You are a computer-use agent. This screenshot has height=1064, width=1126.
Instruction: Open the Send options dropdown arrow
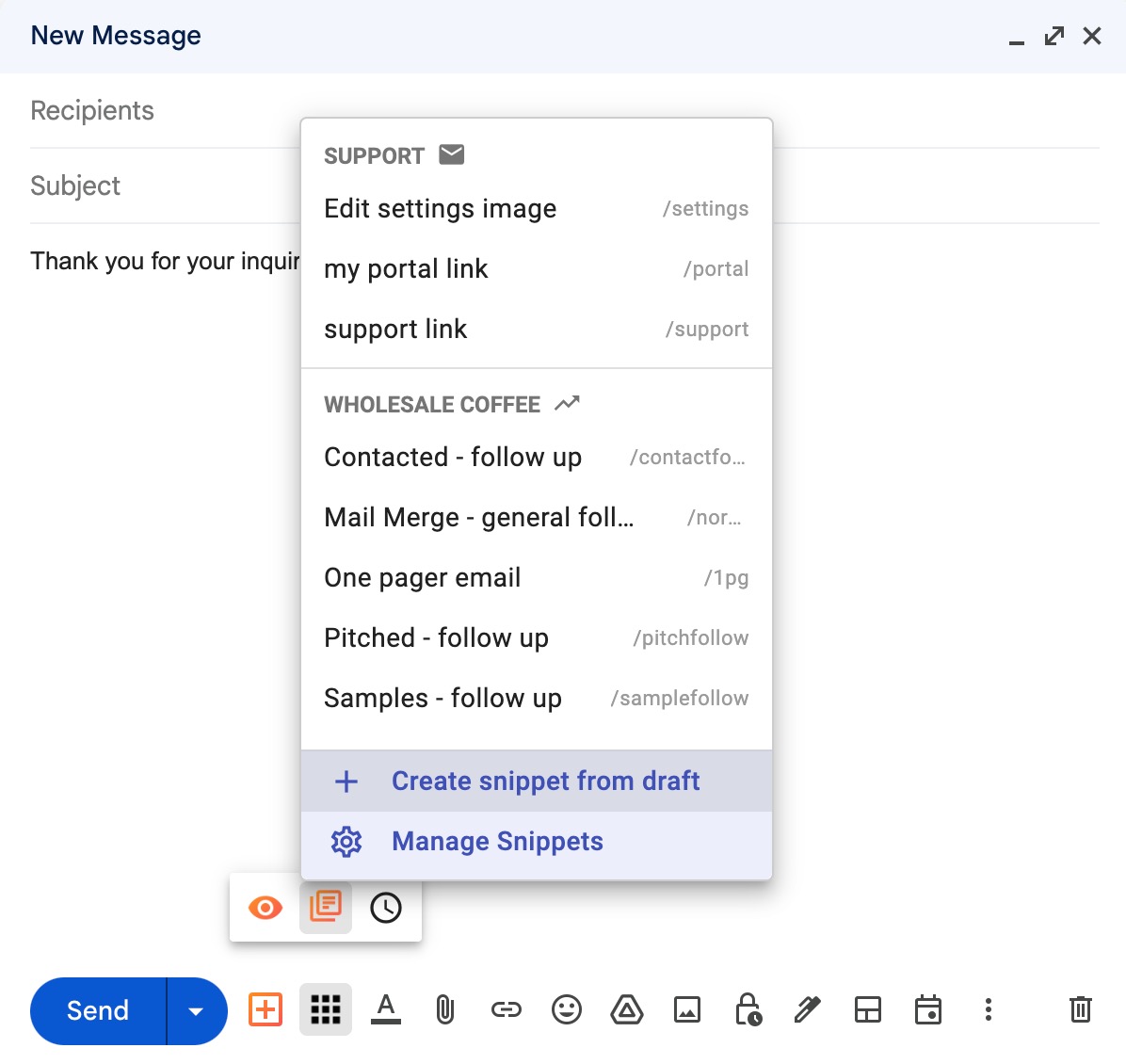click(196, 1010)
